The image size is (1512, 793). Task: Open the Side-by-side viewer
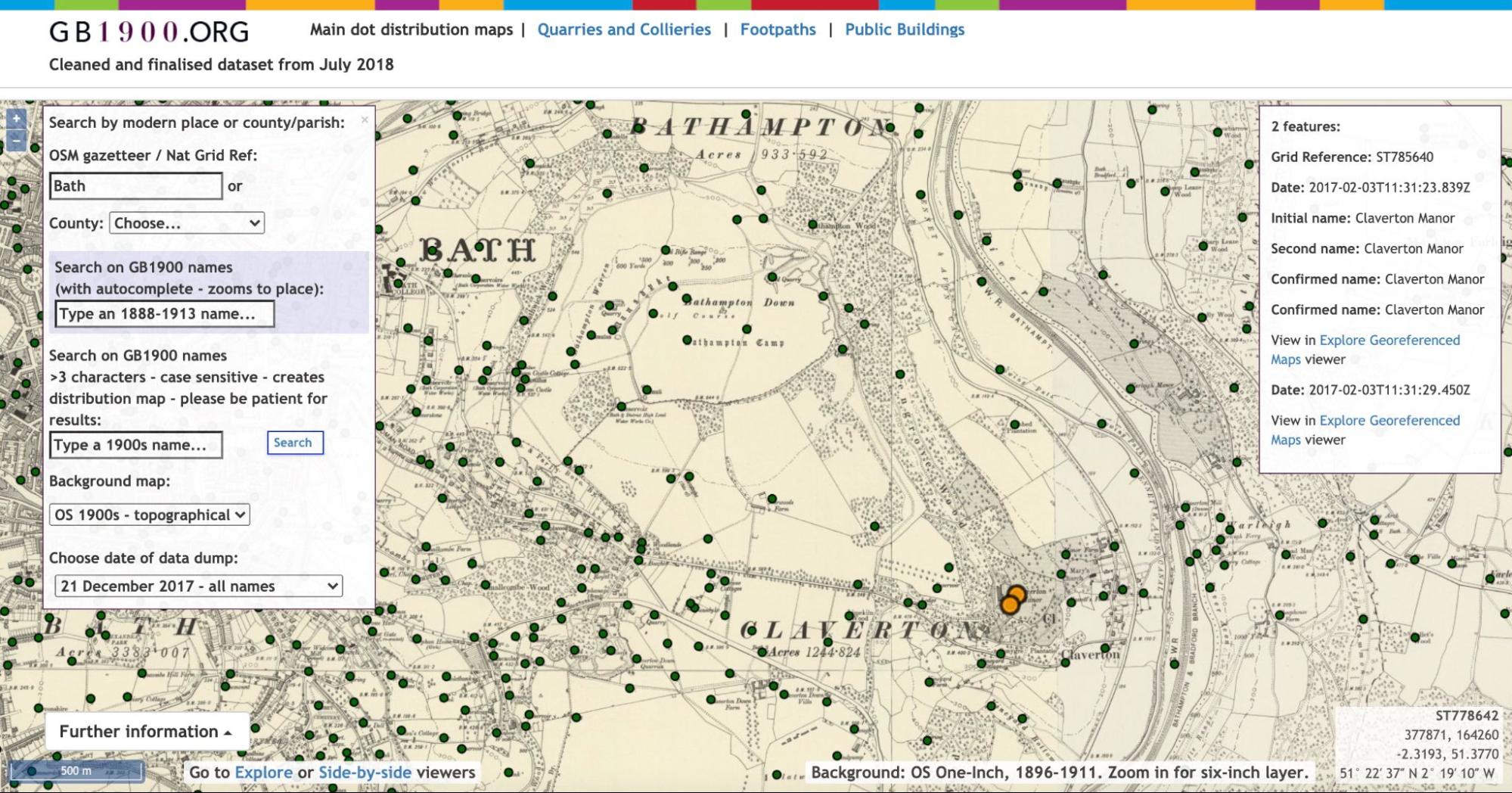(x=365, y=773)
